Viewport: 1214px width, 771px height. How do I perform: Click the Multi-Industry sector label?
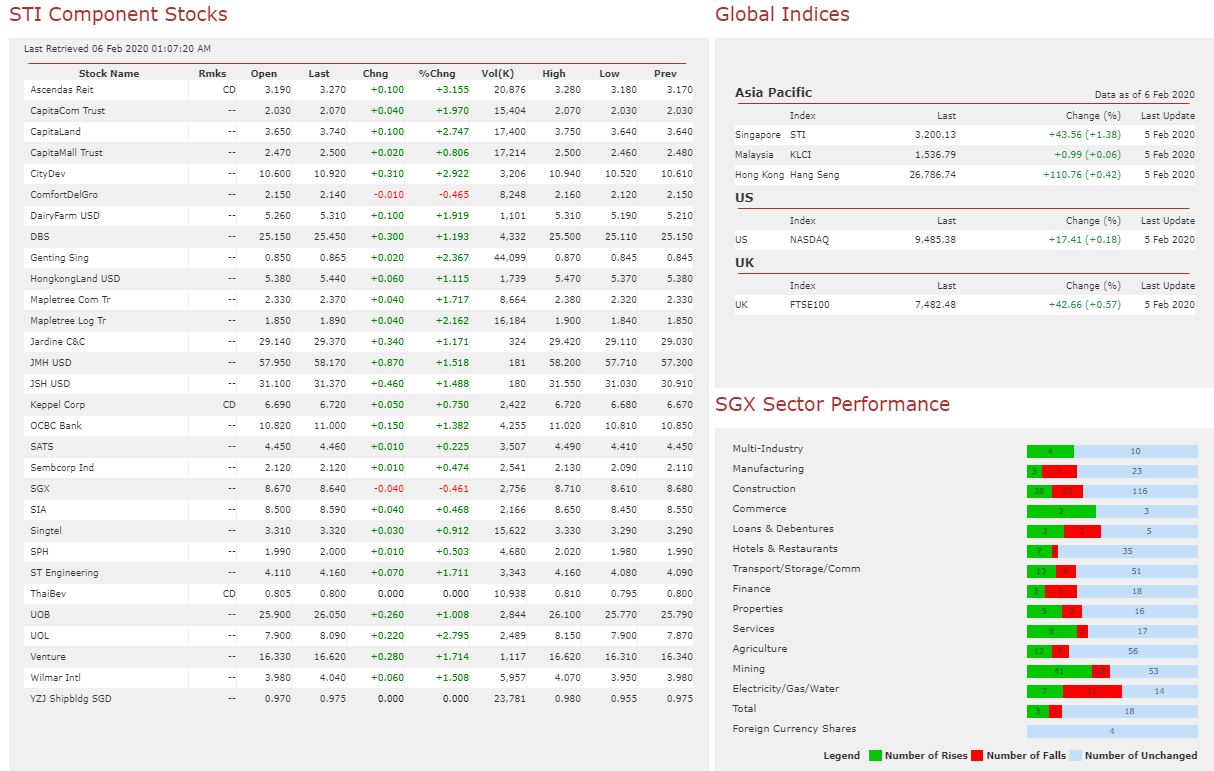coord(767,448)
